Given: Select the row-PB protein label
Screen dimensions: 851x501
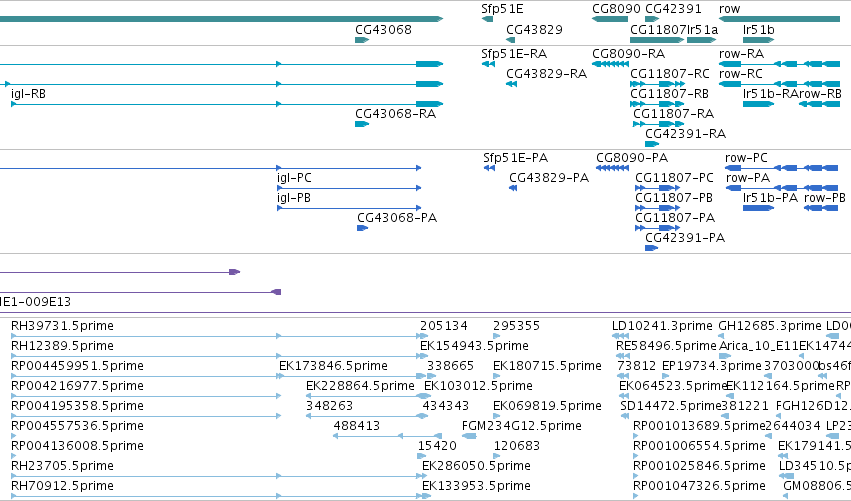Looking at the screenshot, I should 825,198.
